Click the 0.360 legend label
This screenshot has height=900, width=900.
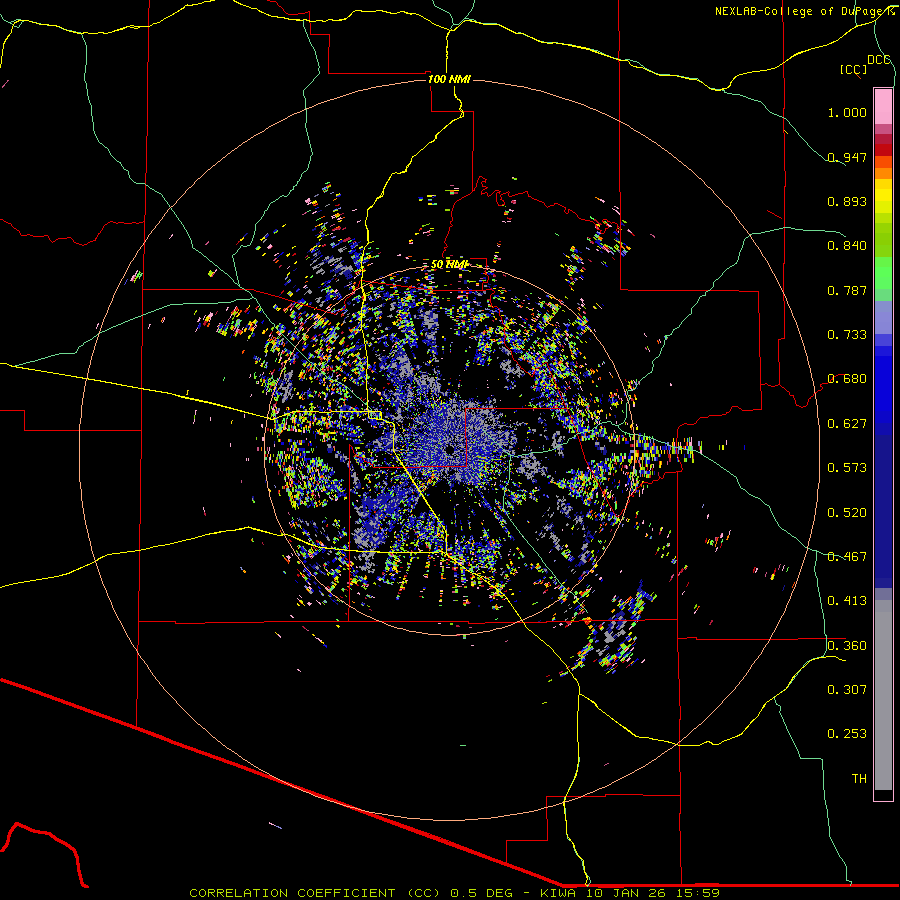point(847,646)
